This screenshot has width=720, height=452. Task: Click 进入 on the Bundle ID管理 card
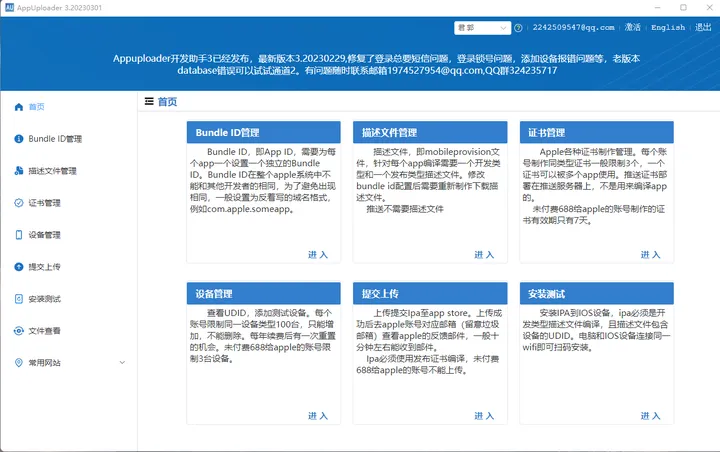coord(318,254)
